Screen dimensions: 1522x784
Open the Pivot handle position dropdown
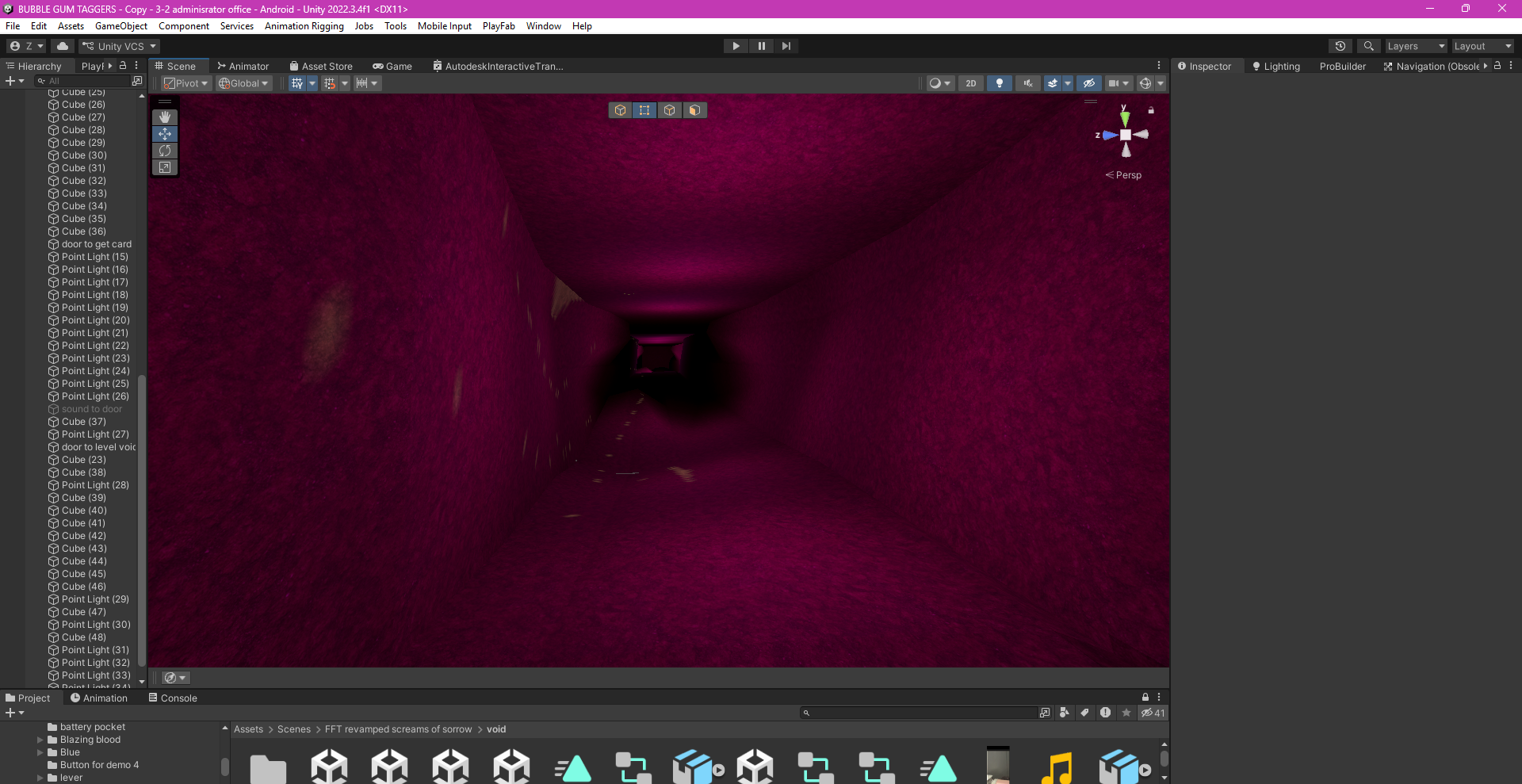pos(186,83)
